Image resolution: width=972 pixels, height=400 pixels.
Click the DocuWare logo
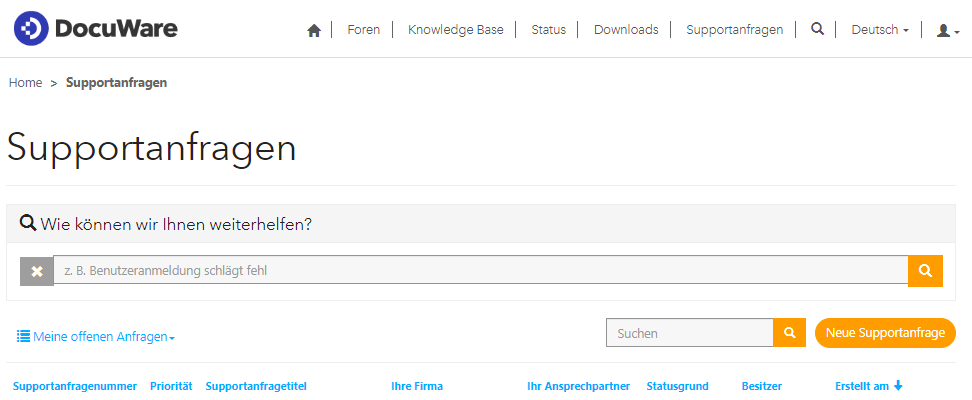(x=96, y=29)
